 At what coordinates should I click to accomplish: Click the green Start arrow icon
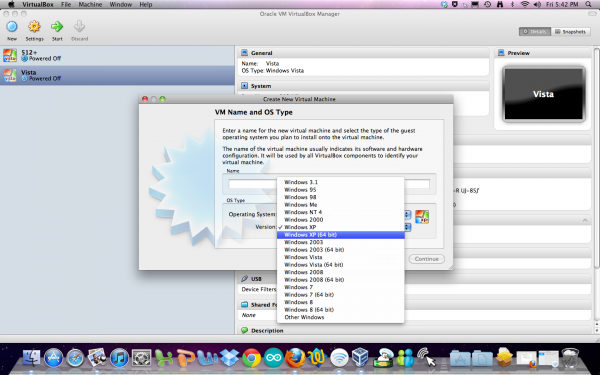click(57, 27)
